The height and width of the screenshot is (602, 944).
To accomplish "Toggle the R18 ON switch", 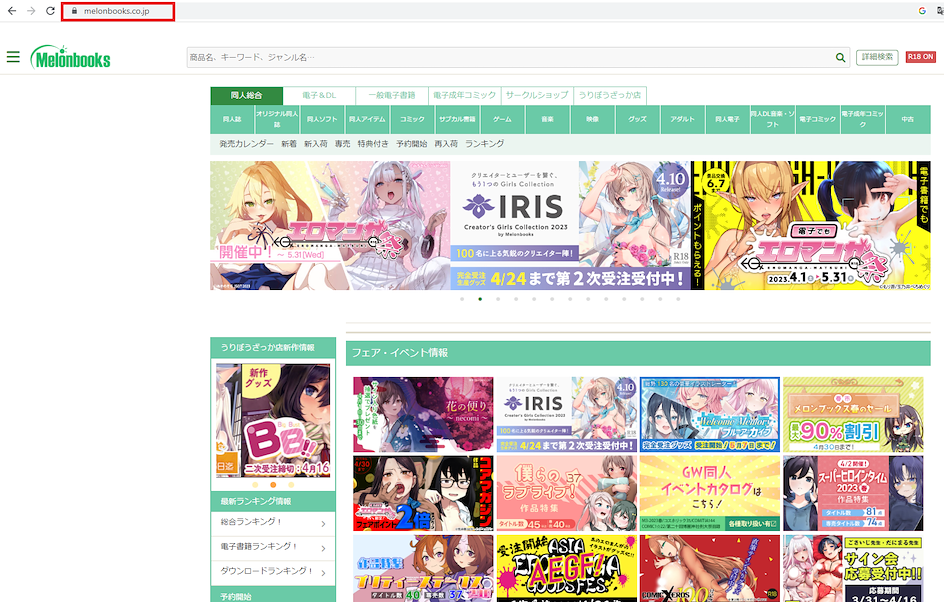I will tap(921, 57).
